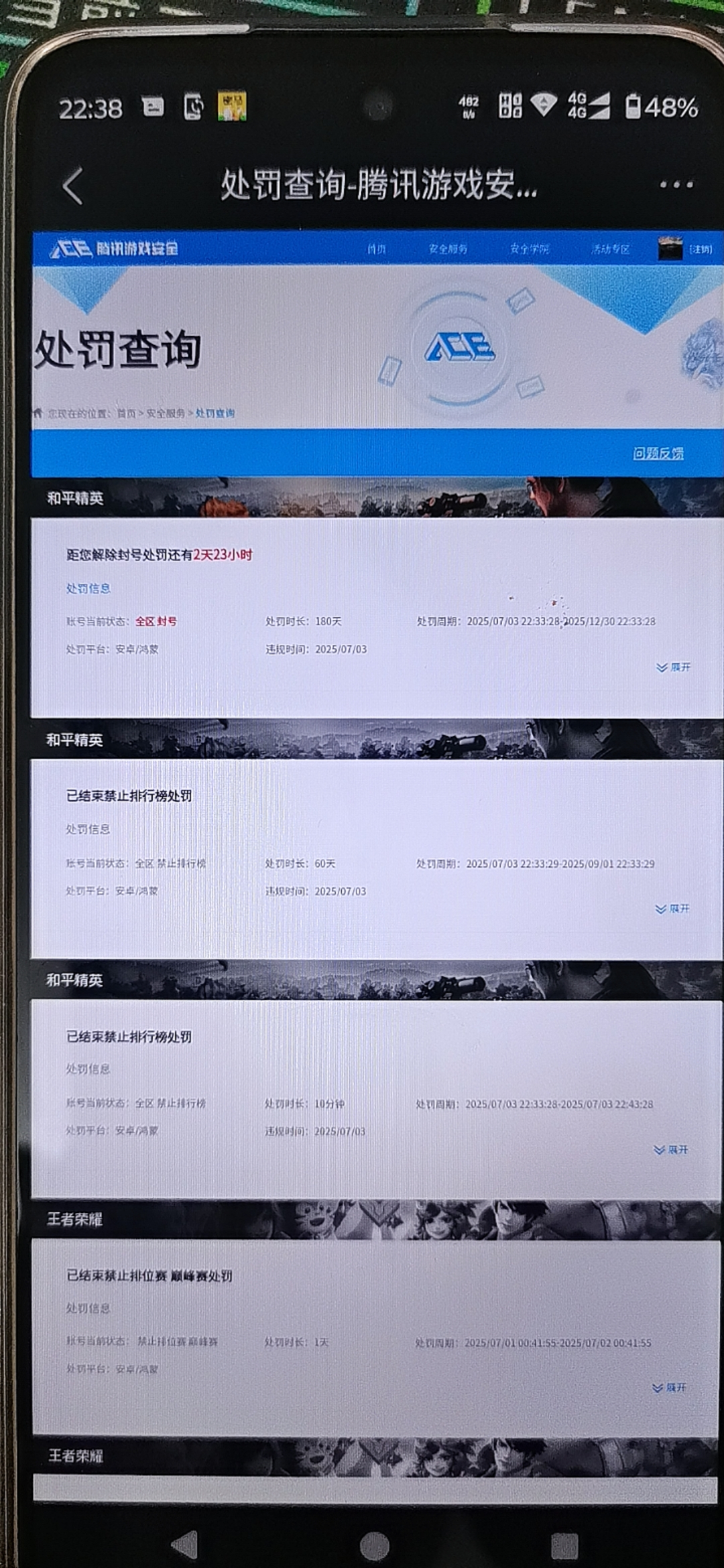Tap the battery 48% status indicator
The height and width of the screenshot is (1568, 724).
click(662, 107)
